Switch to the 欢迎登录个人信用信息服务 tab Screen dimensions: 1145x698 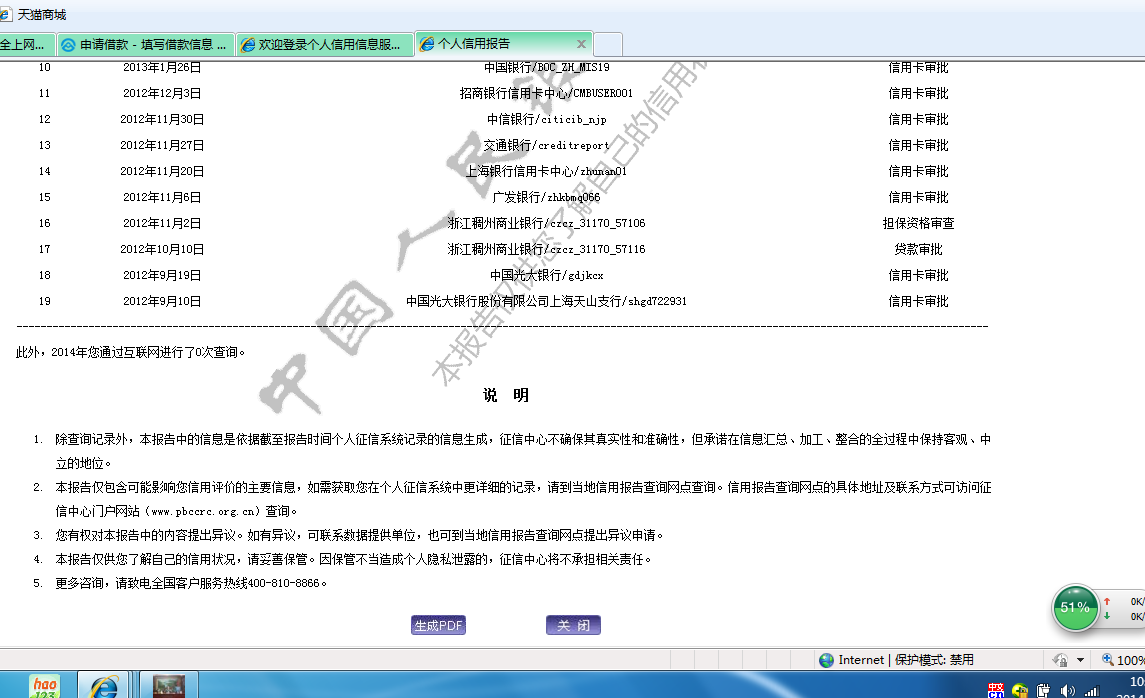(326, 44)
